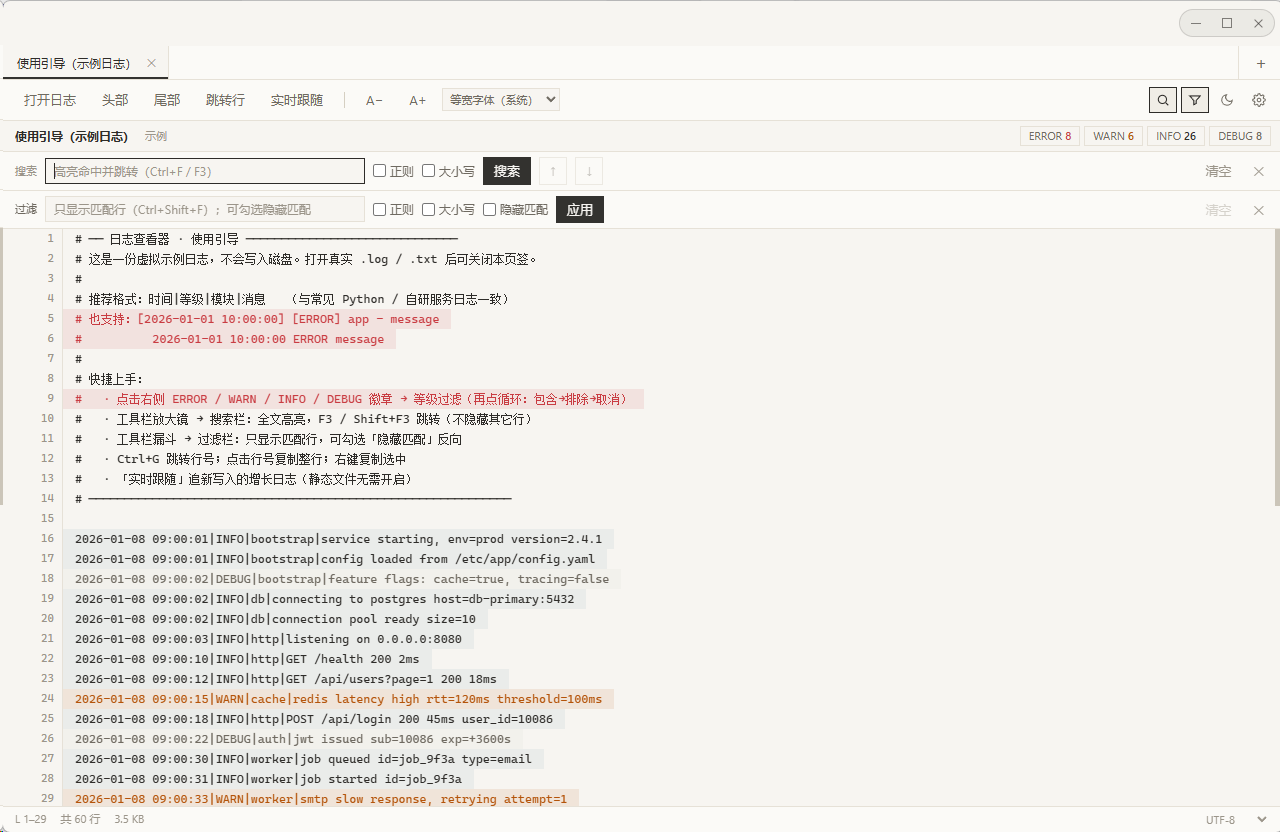This screenshot has height=832, width=1280.
Task: Select the 使用引导 (示例日志) tab
Action: (74, 64)
